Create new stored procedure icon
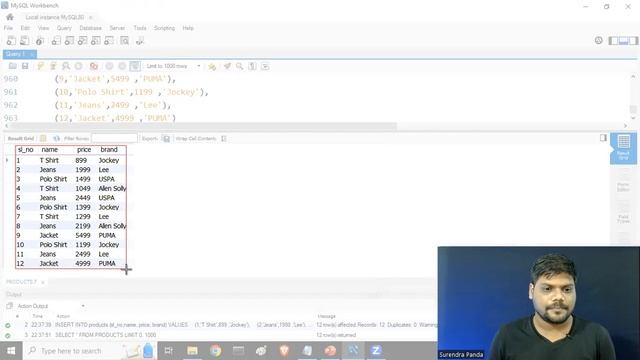 click(x=96, y=41)
